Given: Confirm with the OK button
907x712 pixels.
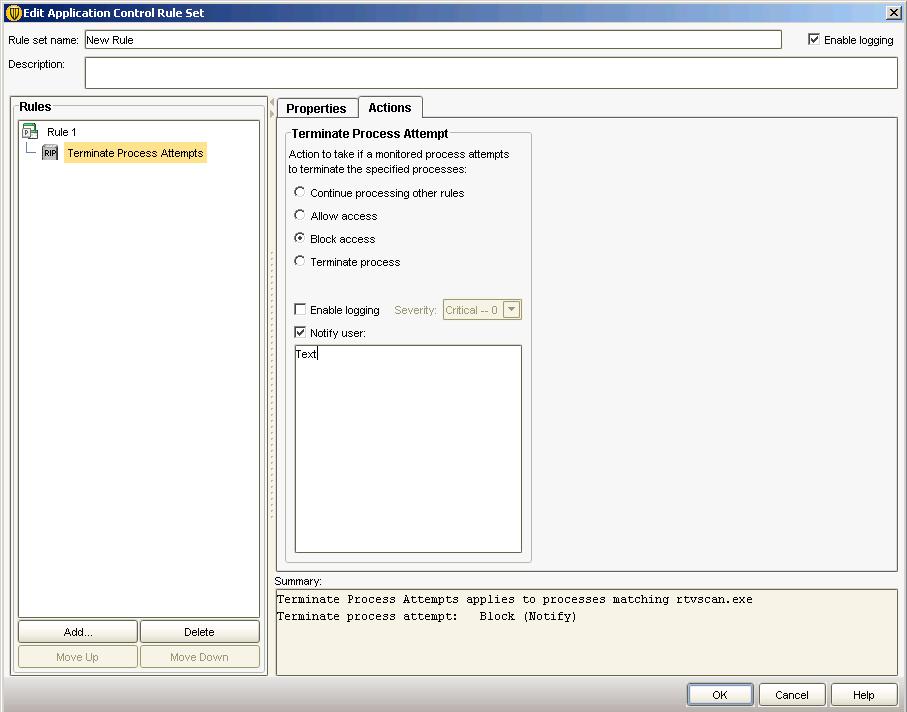Looking at the screenshot, I should pyautogui.click(x=720, y=695).
